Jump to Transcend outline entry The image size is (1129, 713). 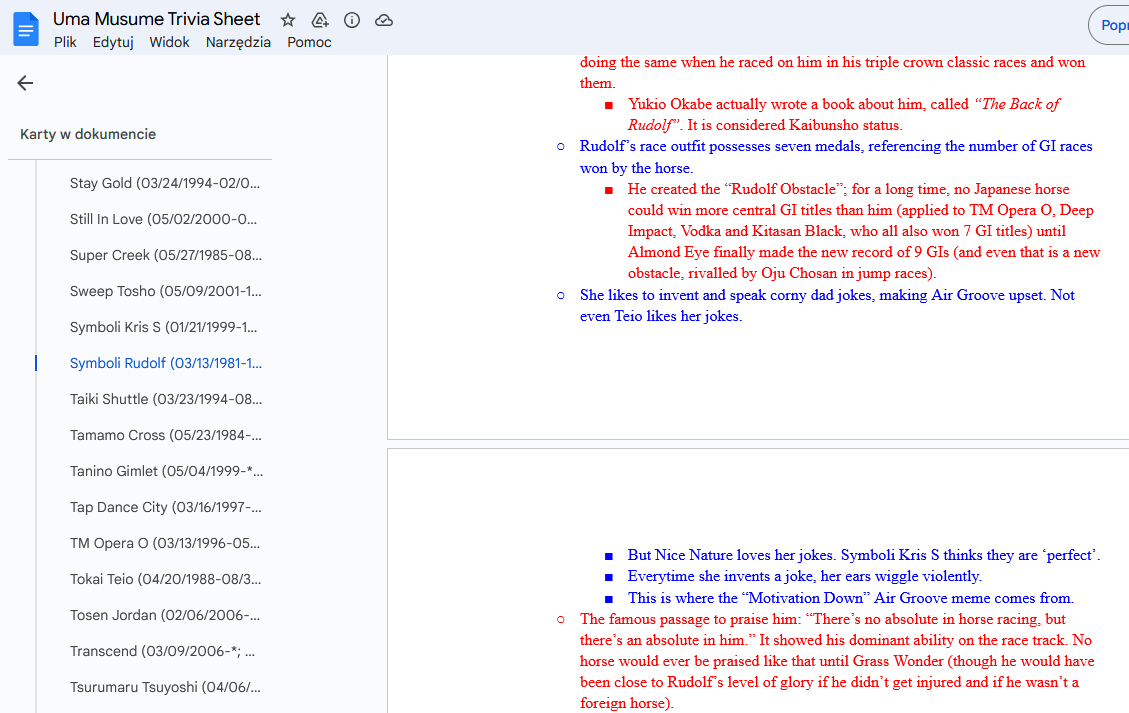point(163,651)
